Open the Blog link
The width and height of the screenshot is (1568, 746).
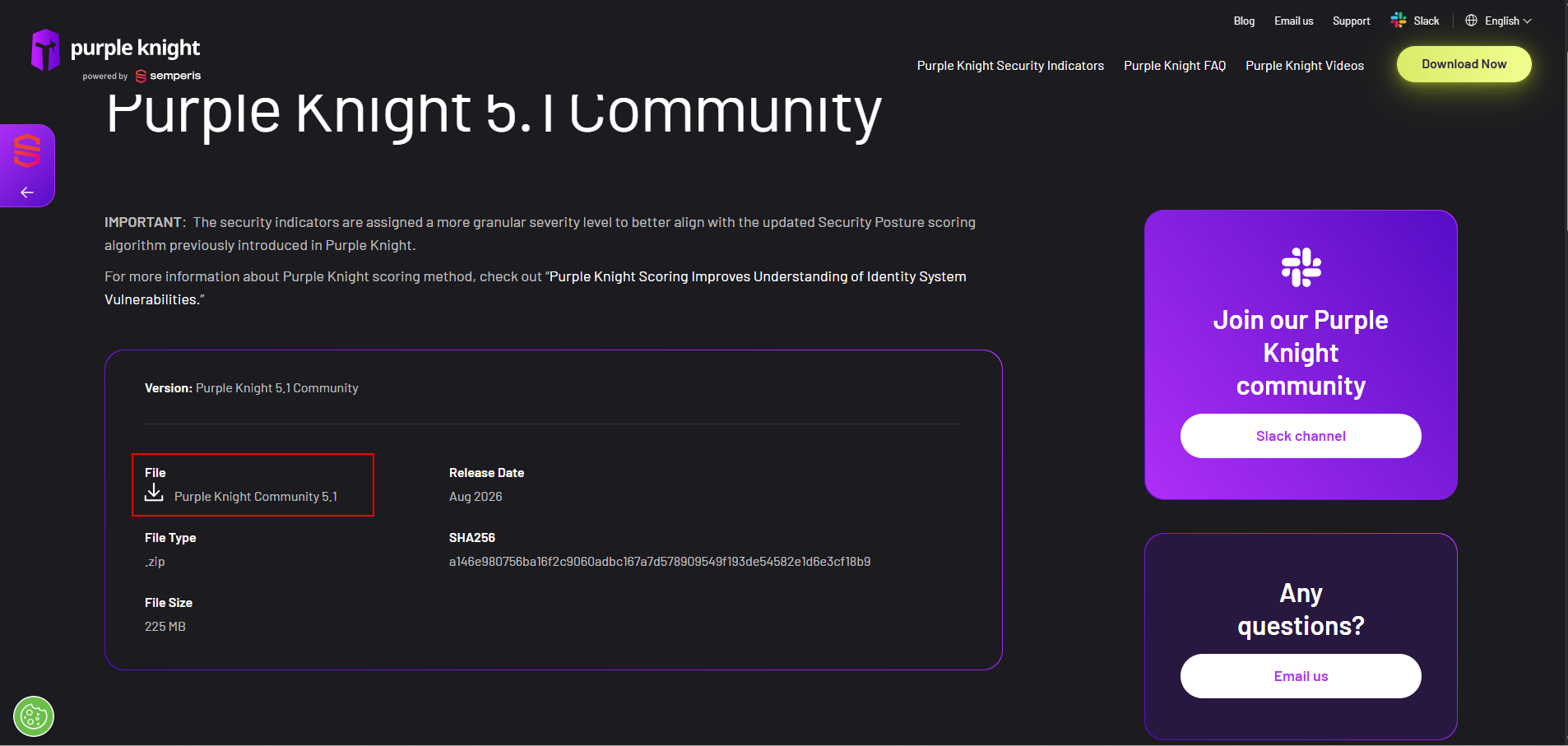(x=1244, y=21)
